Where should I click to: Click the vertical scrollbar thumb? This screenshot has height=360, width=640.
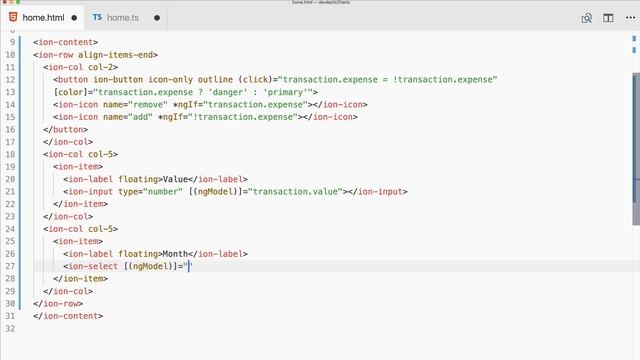pyautogui.click(x=636, y=149)
